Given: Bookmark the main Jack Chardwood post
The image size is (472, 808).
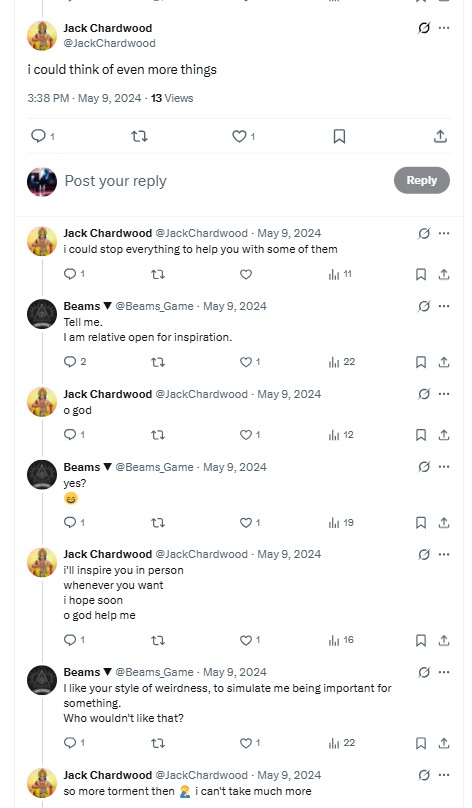Looking at the screenshot, I should pos(339,136).
